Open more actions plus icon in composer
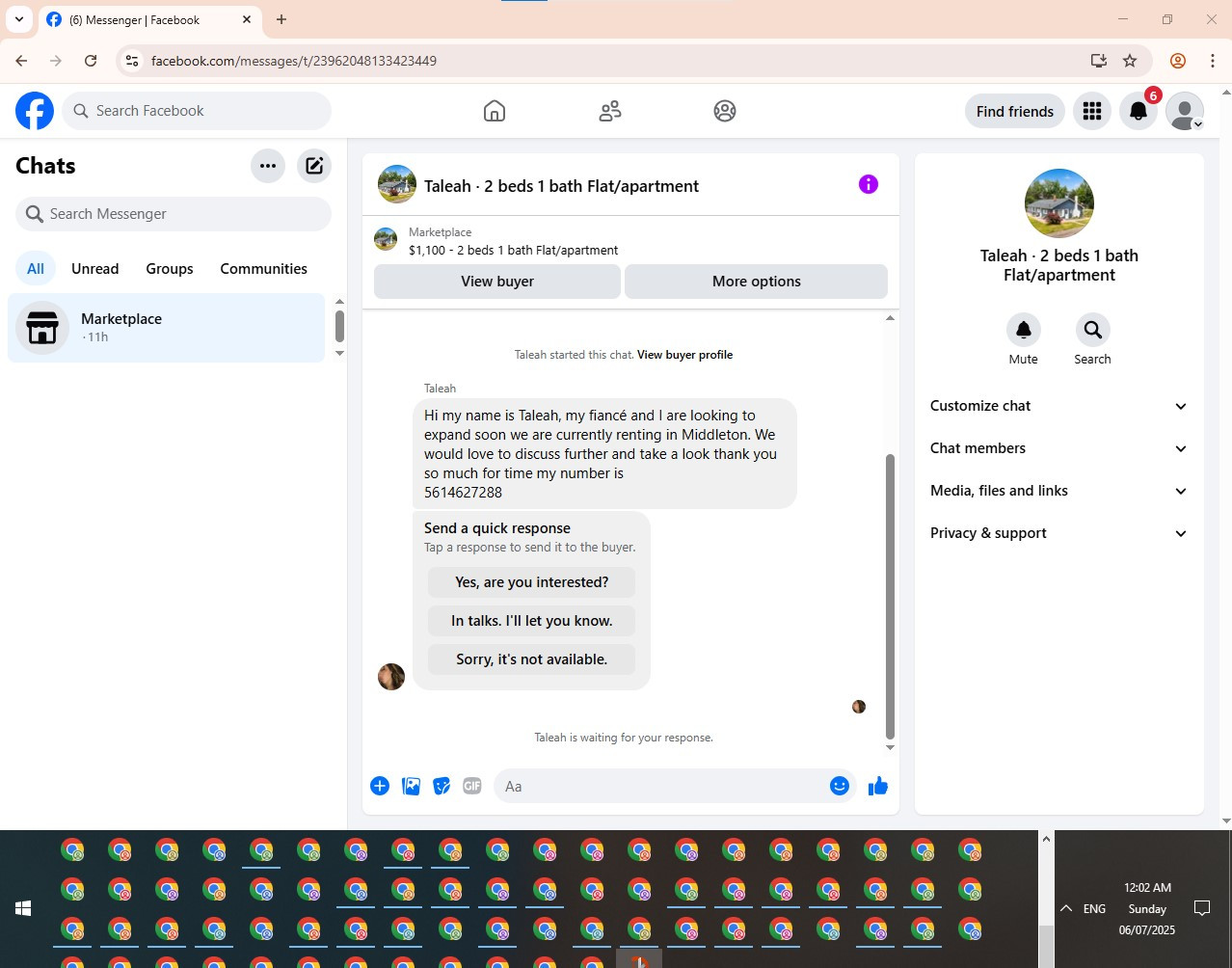Image resolution: width=1232 pixels, height=968 pixels. pyautogui.click(x=380, y=786)
